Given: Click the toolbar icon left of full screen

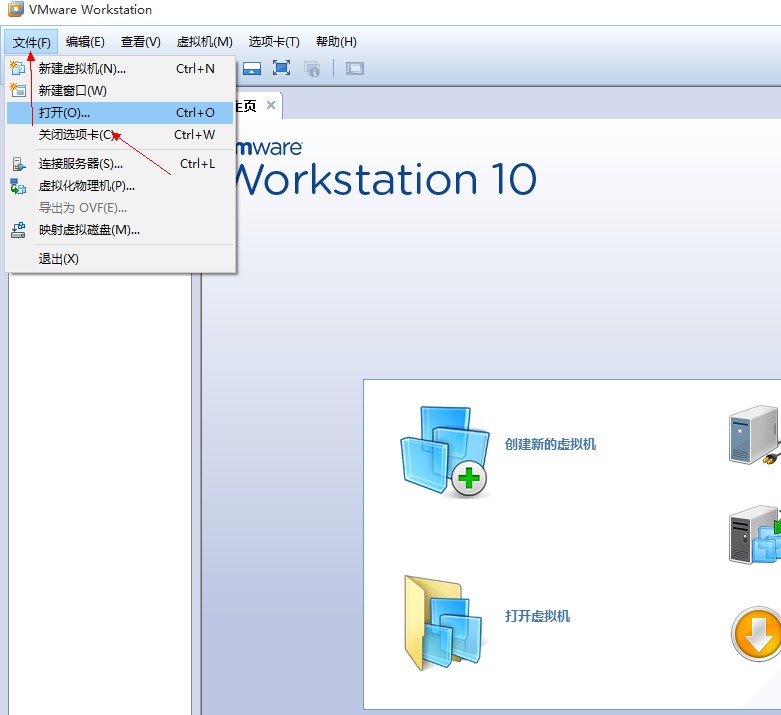Looking at the screenshot, I should 252,68.
